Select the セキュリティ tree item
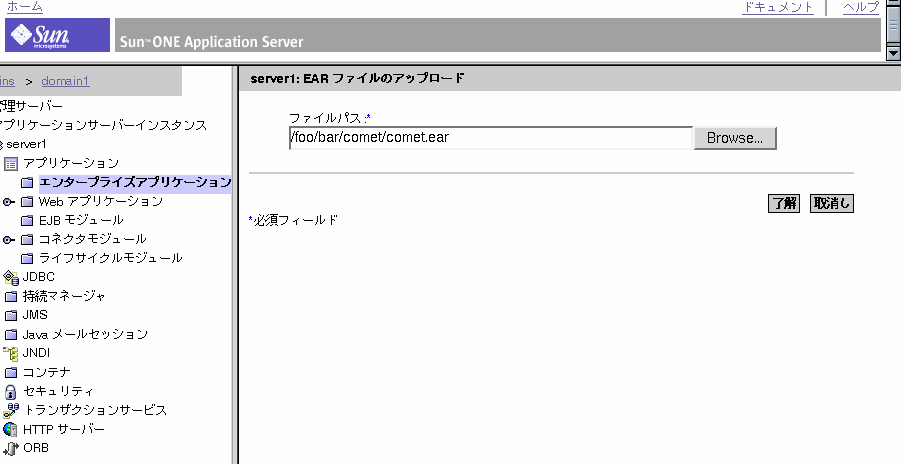 pyautogui.click(x=58, y=392)
